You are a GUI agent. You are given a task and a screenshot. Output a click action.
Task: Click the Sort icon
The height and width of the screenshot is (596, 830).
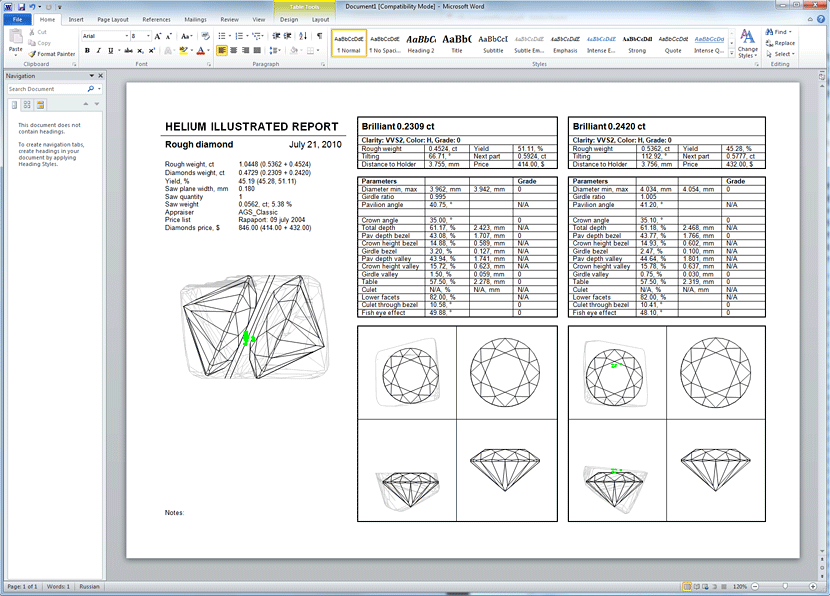coord(305,35)
